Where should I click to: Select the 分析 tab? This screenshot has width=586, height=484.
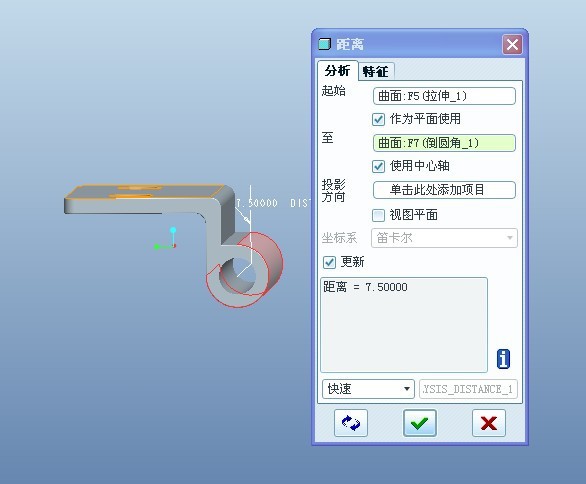(x=337, y=70)
